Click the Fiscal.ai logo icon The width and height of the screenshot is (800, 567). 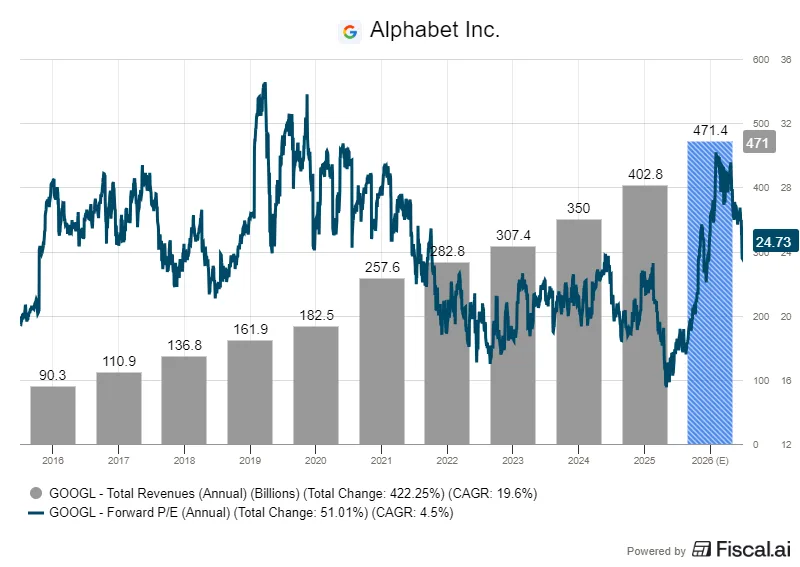pyautogui.click(x=703, y=549)
